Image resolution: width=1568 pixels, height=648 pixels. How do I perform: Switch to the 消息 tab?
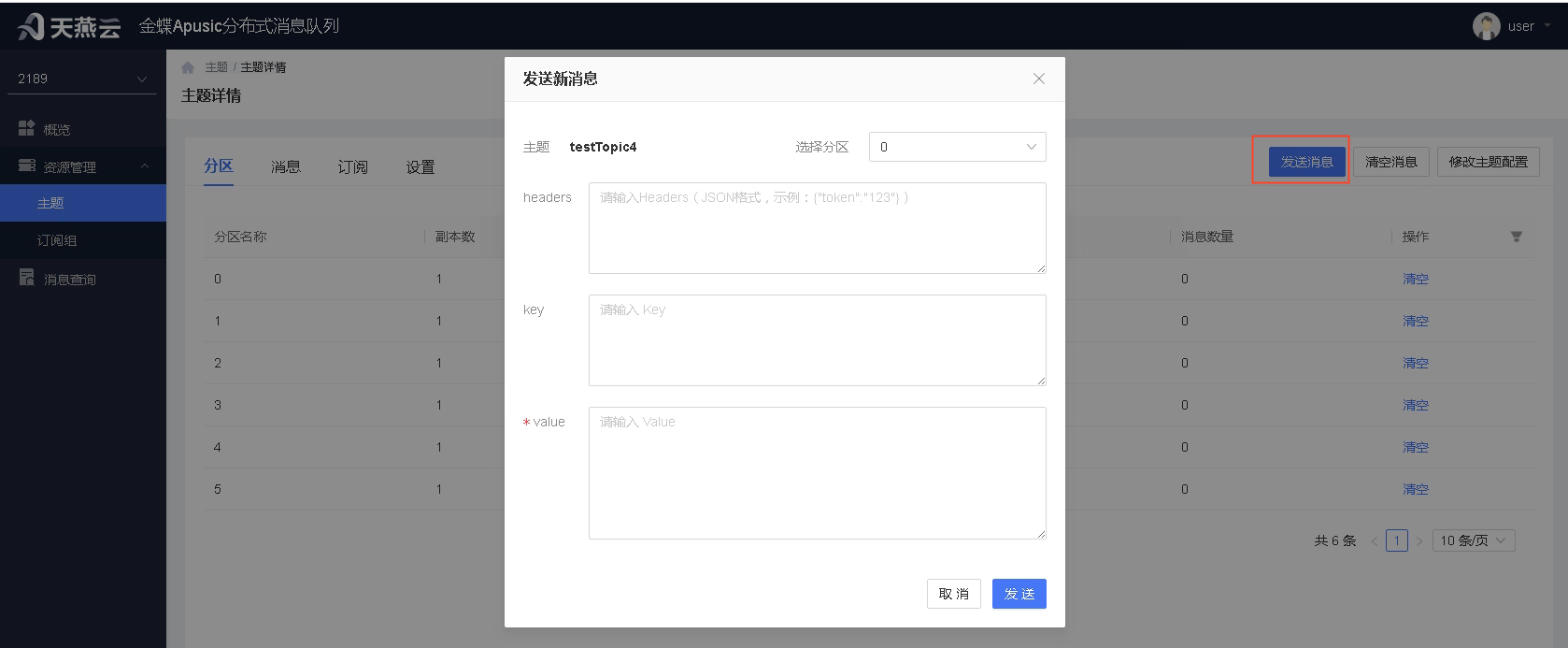point(286,166)
